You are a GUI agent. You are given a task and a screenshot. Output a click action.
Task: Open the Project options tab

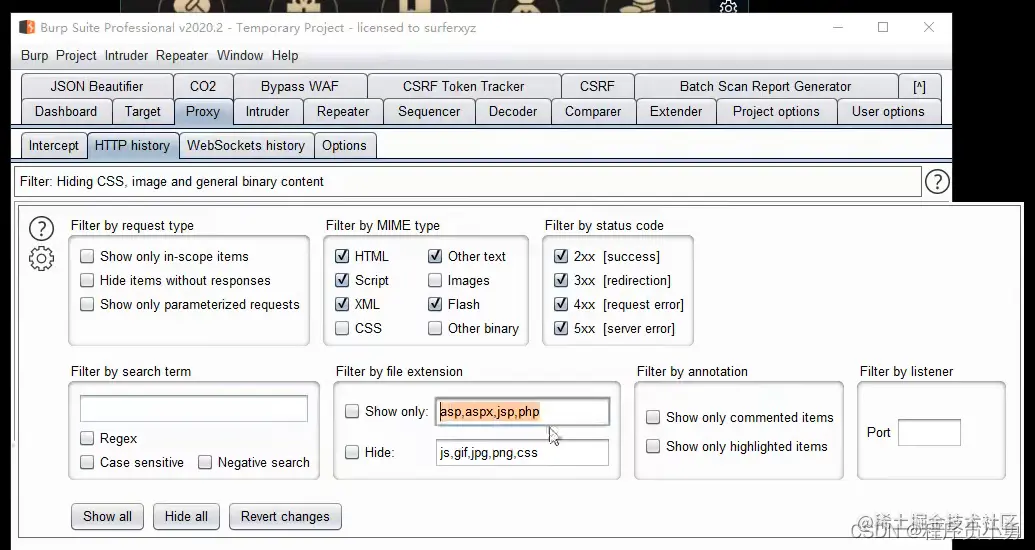pyautogui.click(x=776, y=112)
